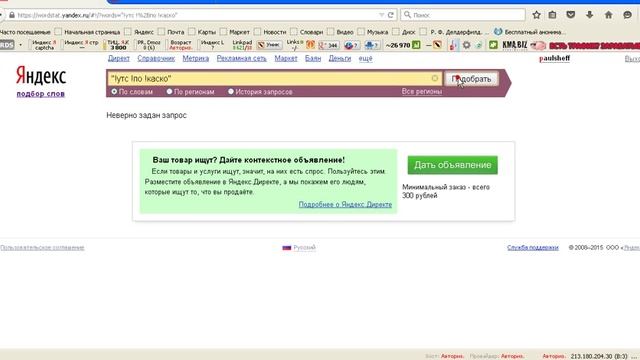Click the red thermometer icon in RDS bar
This screenshot has width=640, height=360.
click(x=453, y=45)
